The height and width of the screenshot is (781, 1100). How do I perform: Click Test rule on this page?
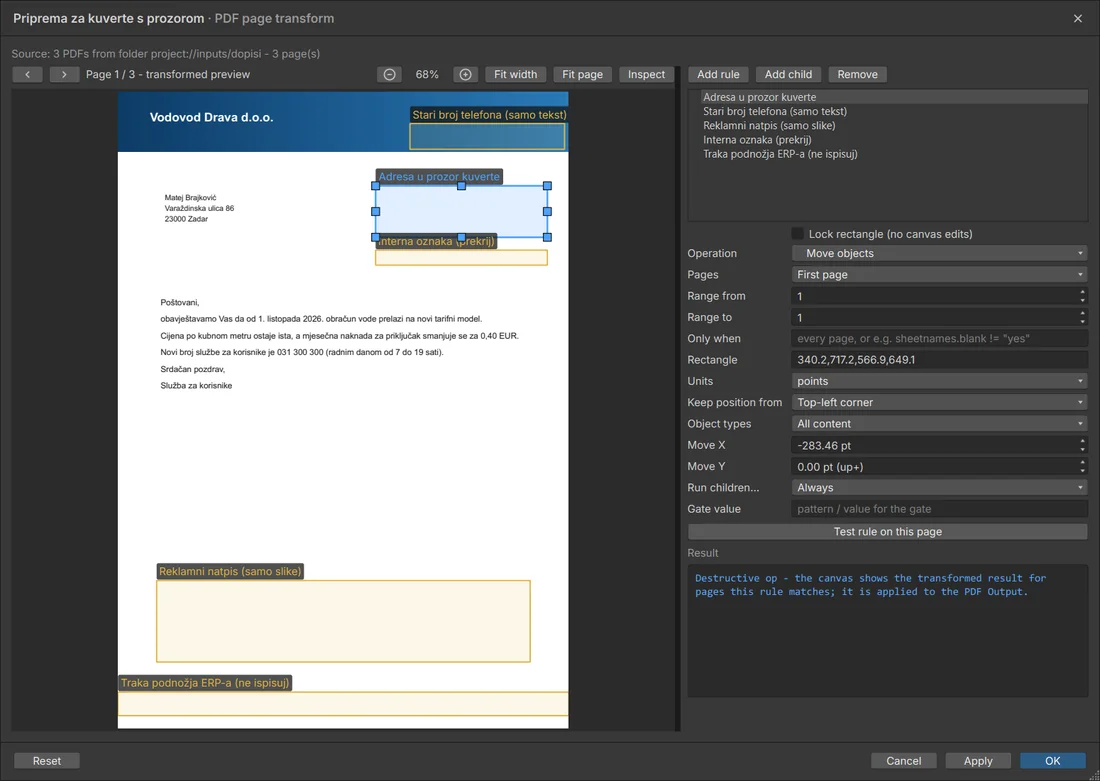tap(887, 531)
